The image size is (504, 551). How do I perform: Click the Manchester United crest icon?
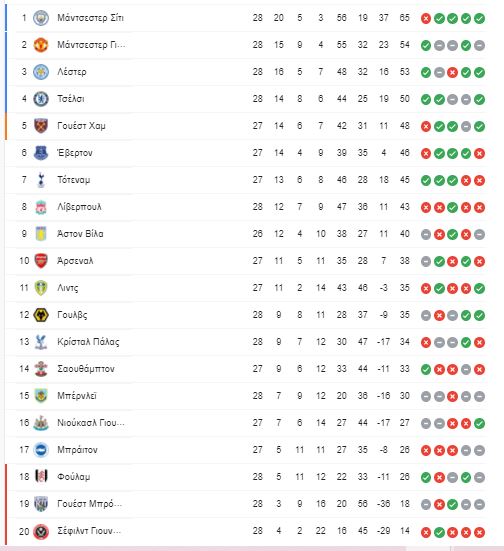[x=41, y=45]
